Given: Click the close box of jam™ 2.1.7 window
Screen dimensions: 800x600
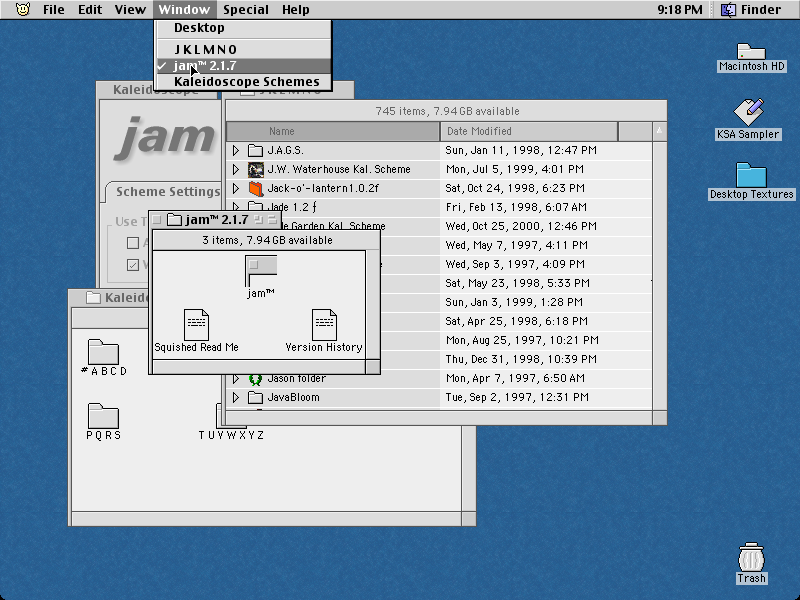Looking at the screenshot, I should (x=157, y=220).
